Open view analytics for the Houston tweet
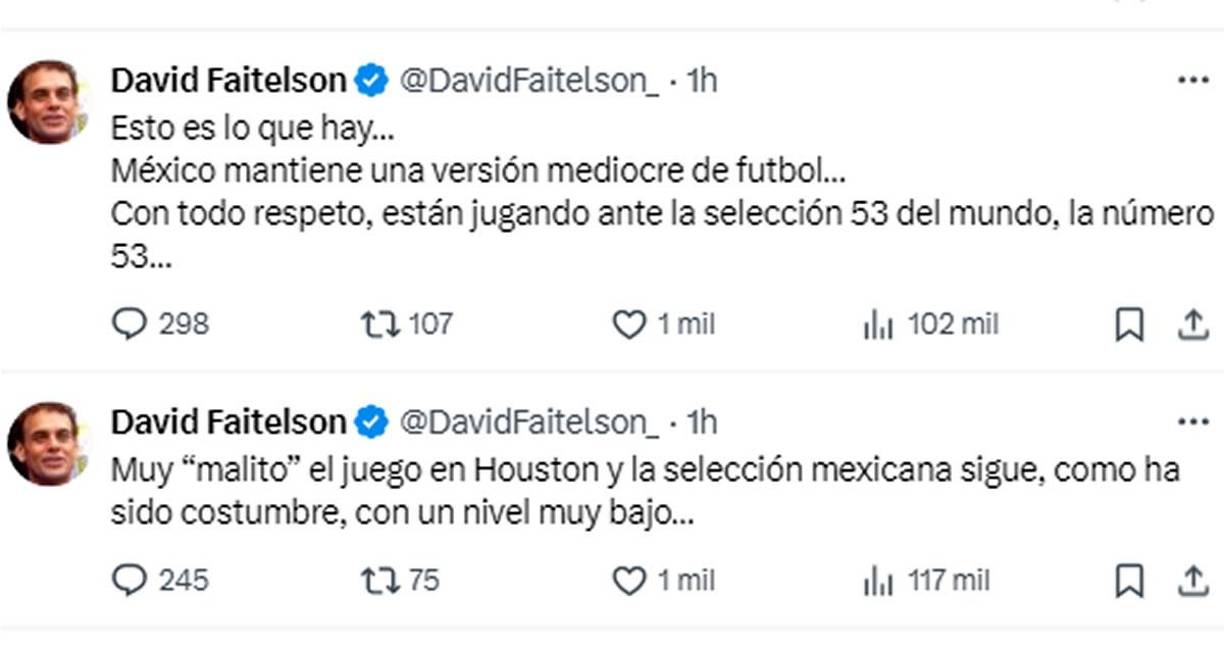The width and height of the screenshot is (1224, 649). point(878,578)
